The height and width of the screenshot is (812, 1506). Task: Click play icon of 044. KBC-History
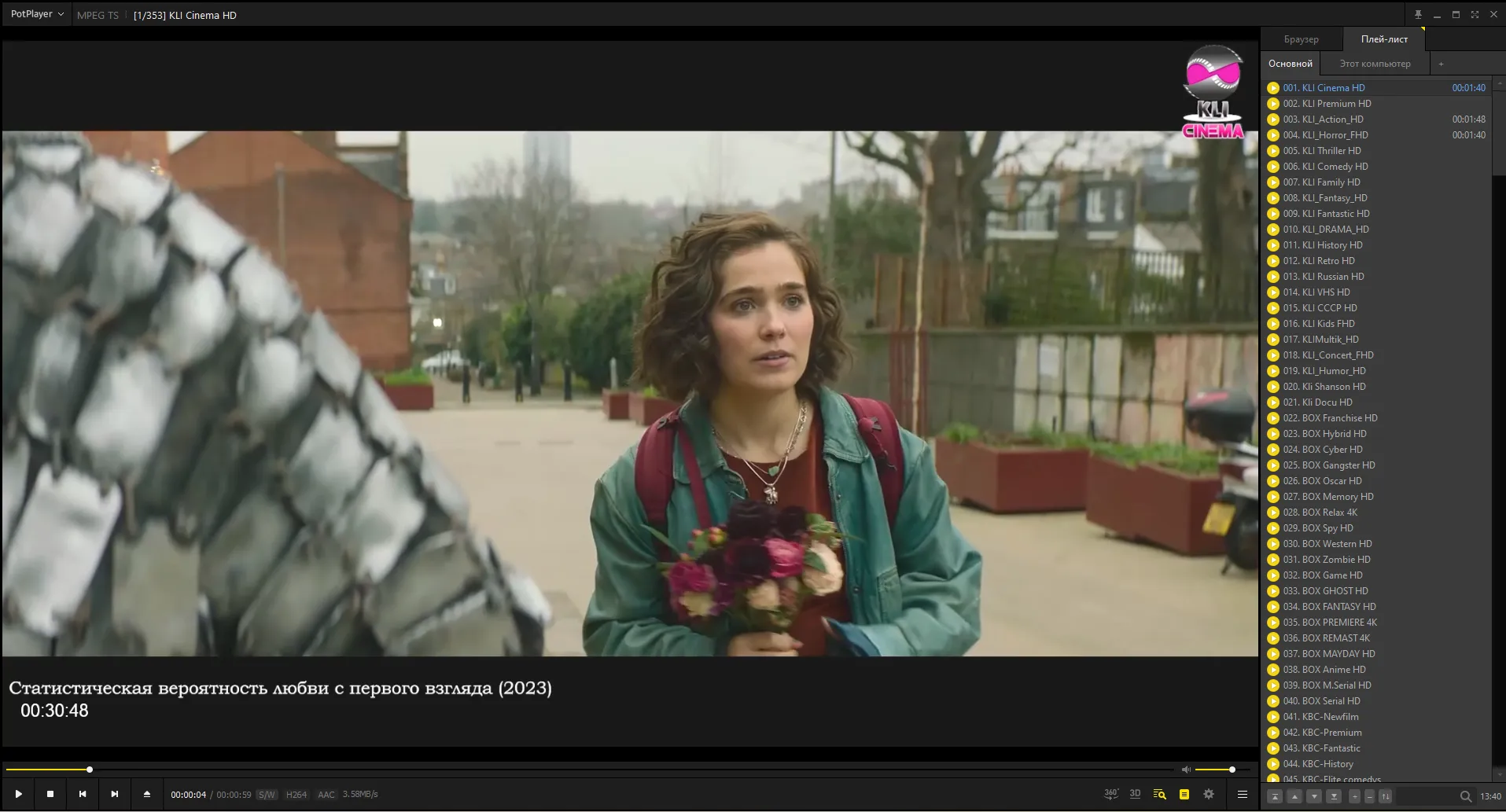point(1273,764)
